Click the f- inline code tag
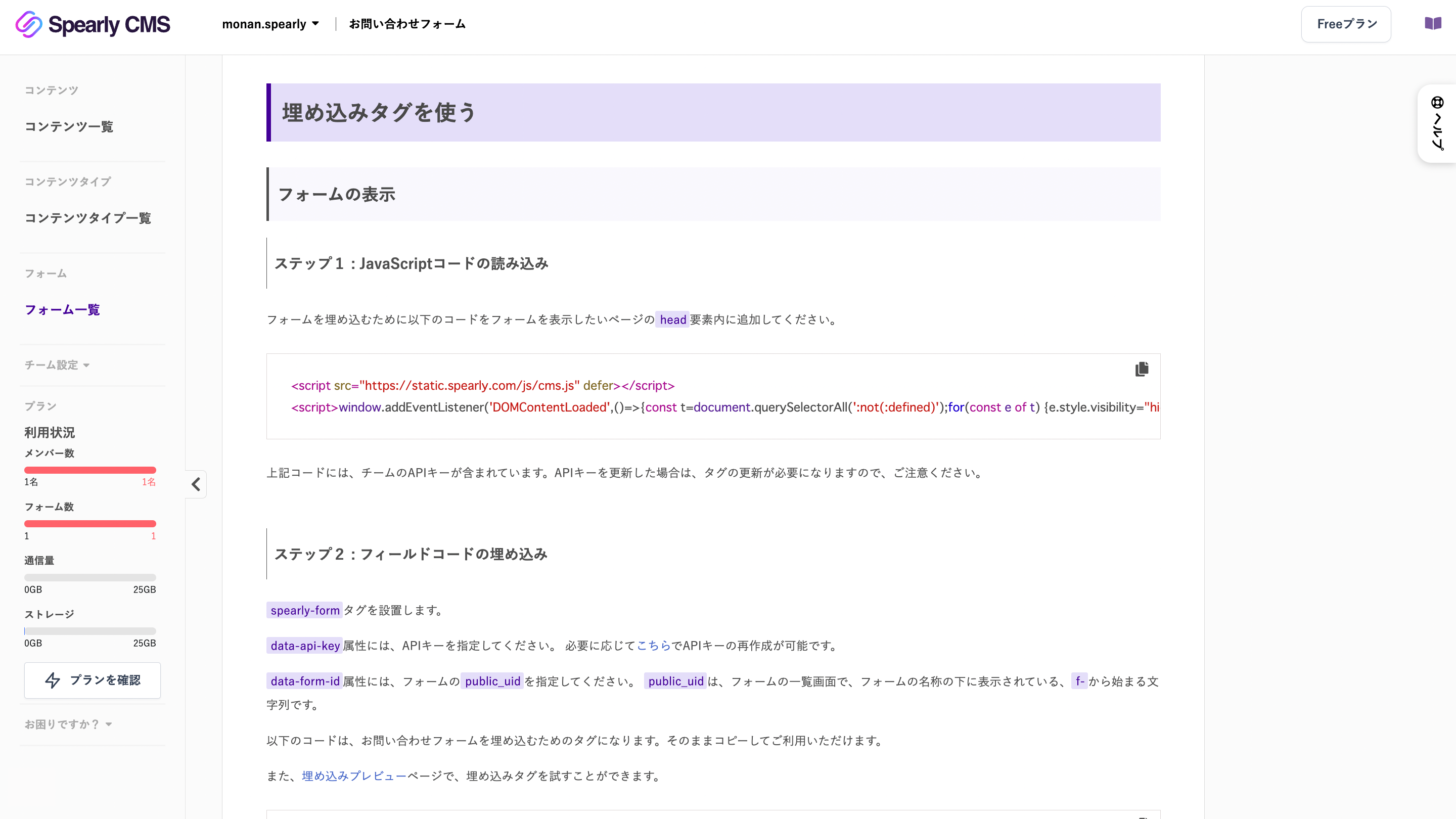Screen dimensions: 1456x819 1079,681
